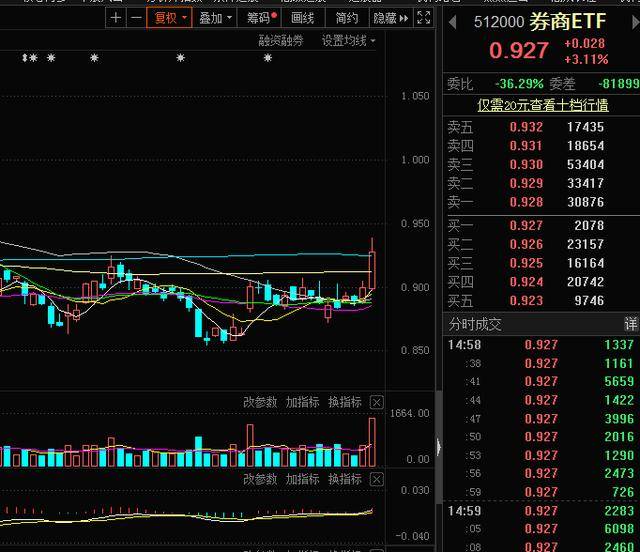
Task: Go to previous stock with left arrow
Action: (x=452, y=22)
